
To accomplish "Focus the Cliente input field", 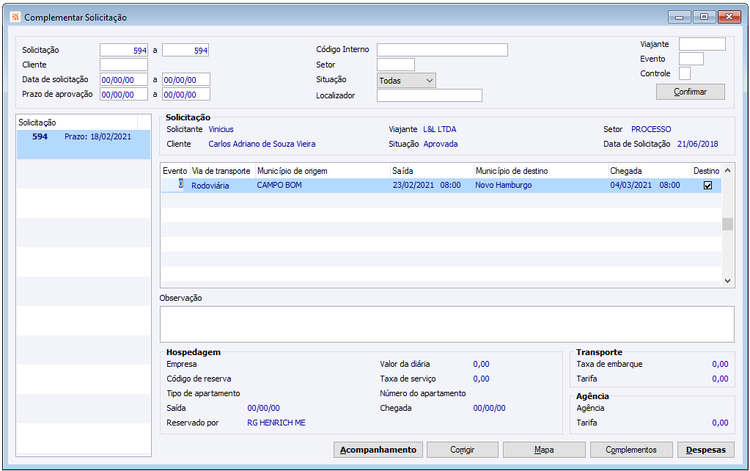I will pos(124,65).
